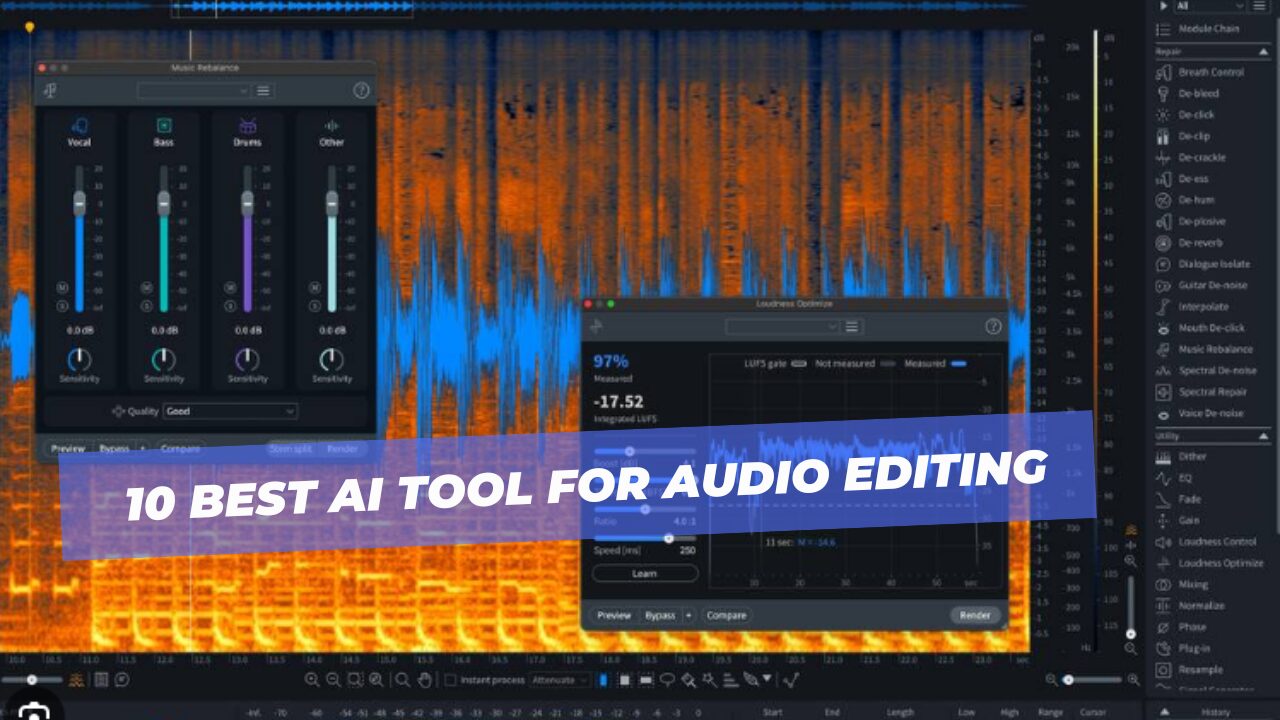
Task: Select the Grab and drag hand tool
Action: (x=424, y=680)
